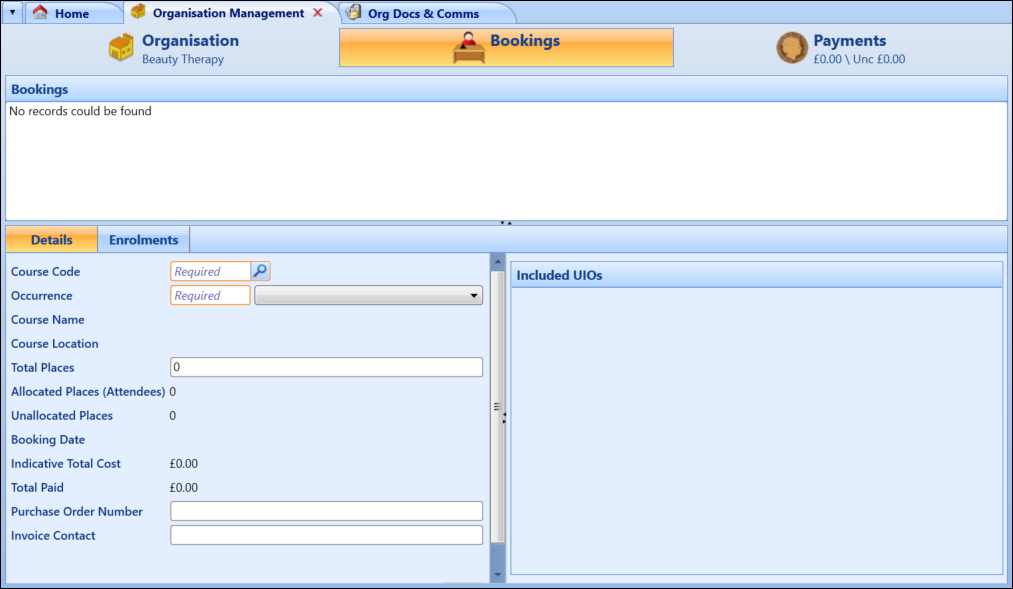Click the Course Code search magnifier icon

click(260, 271)
